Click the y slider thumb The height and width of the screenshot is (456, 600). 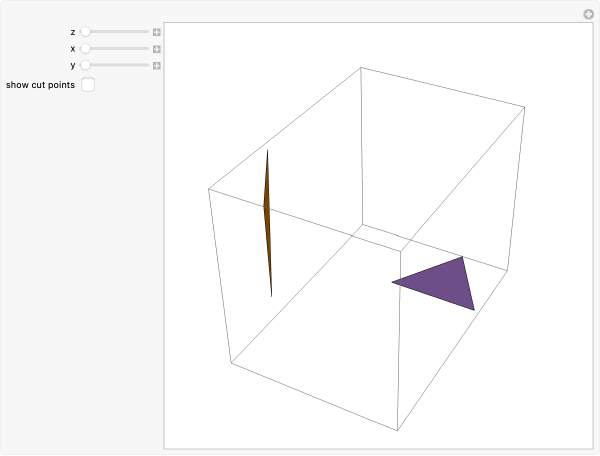pos(86,65)
